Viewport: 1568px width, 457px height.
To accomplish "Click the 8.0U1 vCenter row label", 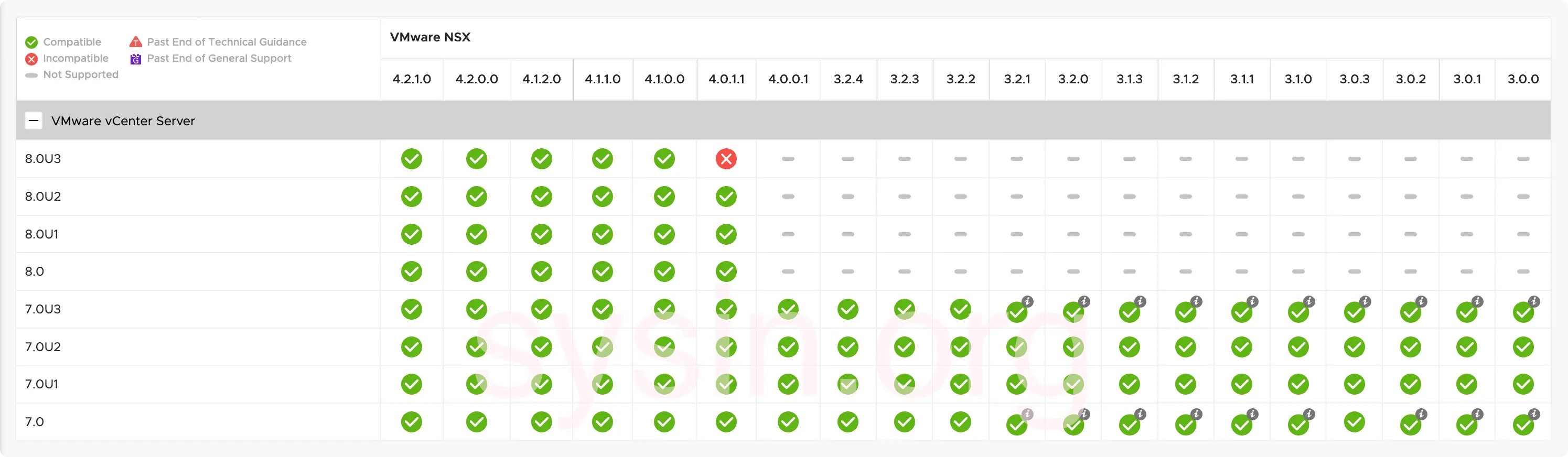I will tap(41, 234).
